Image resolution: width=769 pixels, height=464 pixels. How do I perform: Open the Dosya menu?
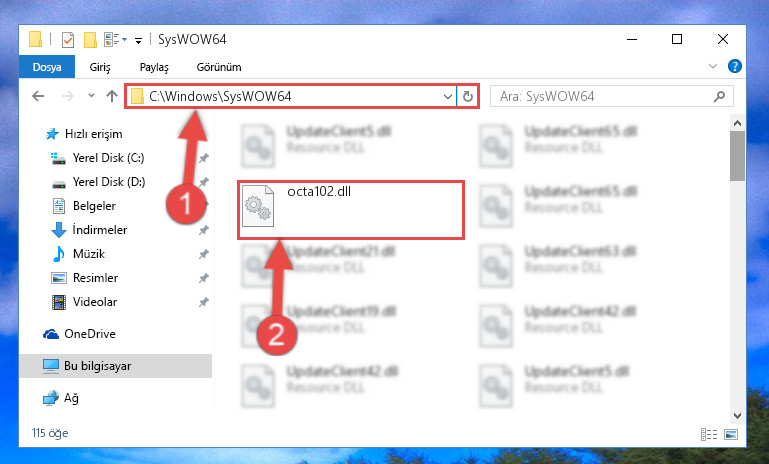[47, 67]
